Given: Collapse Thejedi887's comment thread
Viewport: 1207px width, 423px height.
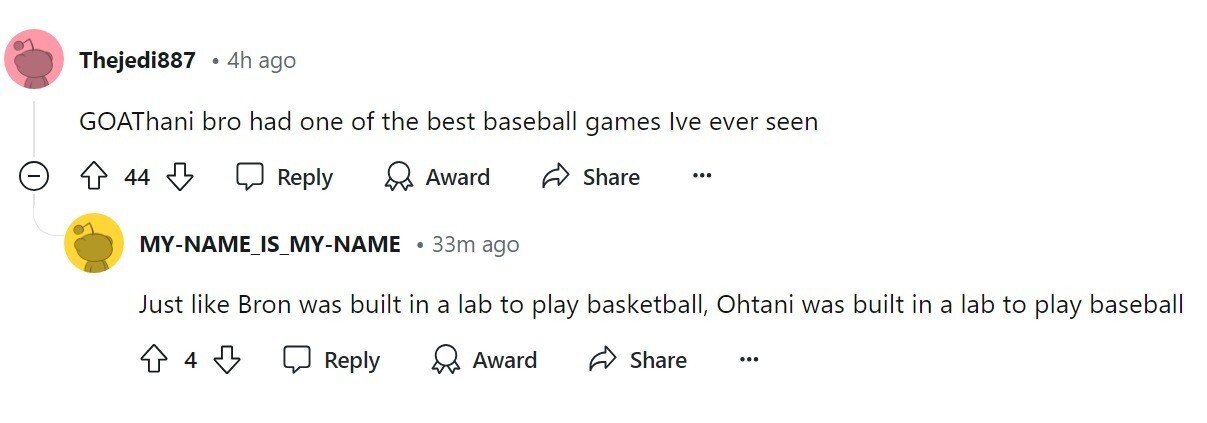Looking at the screenshot, I should pyautogui.click(x=35, y=177).
